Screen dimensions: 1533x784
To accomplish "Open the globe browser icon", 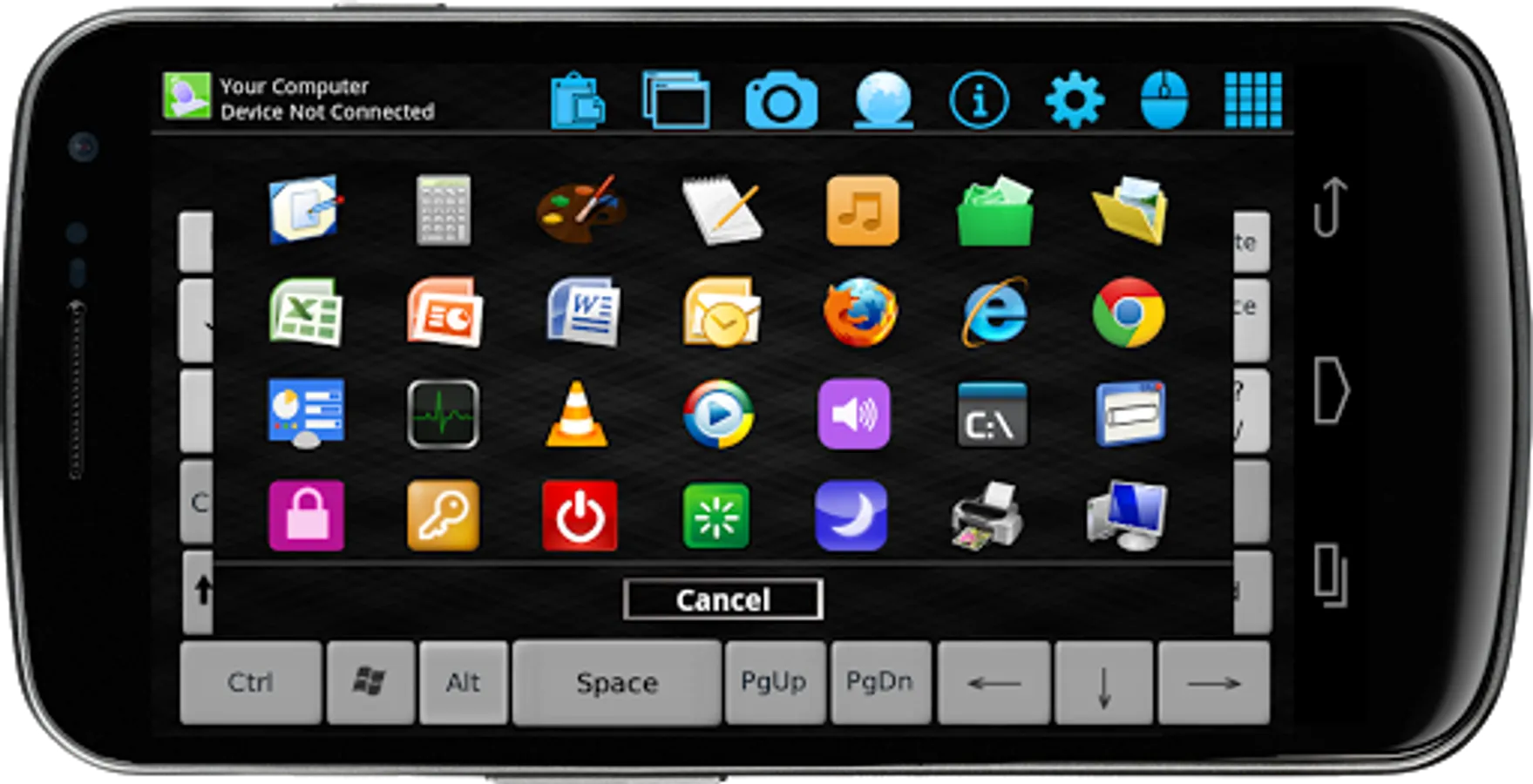I will pyautogui.click(x=883, y=100).
